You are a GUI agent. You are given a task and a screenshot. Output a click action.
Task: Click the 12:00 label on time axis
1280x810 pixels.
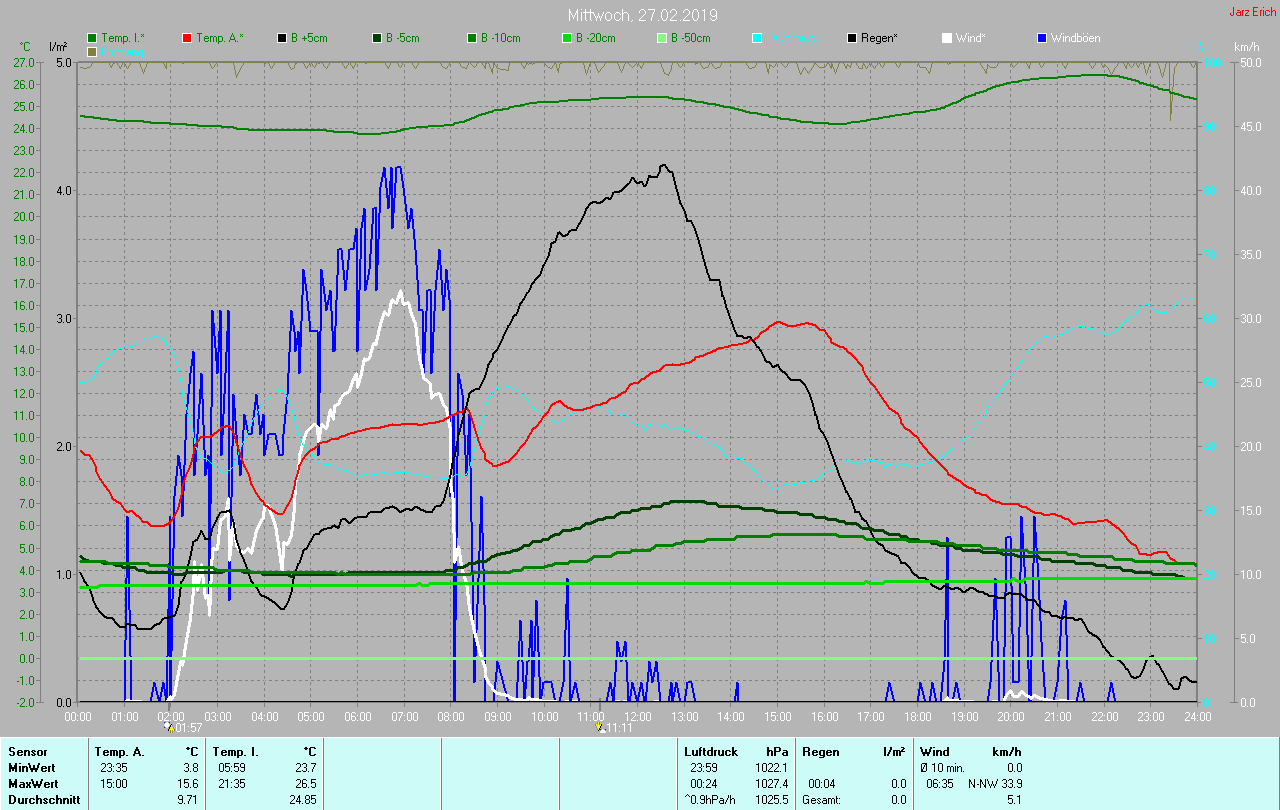click(638, 716)
